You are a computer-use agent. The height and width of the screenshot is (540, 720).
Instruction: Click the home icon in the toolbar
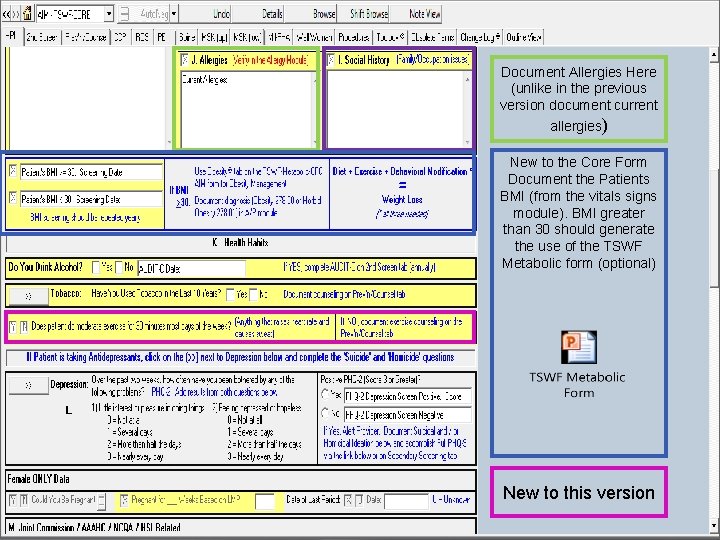(27, 14)
